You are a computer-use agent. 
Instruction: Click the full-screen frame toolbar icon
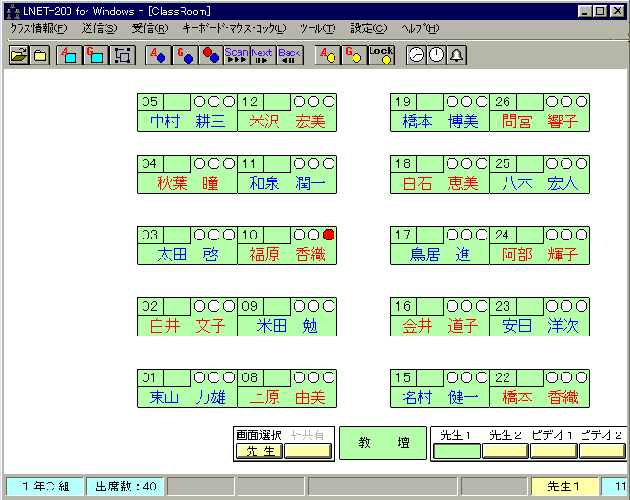pos(123,55)
